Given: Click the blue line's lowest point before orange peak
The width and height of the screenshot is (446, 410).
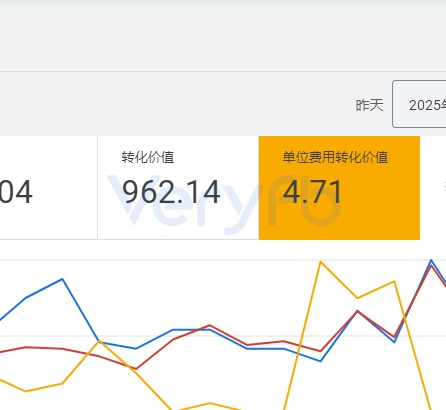Looking at the screenshot, I should [321, 361].
